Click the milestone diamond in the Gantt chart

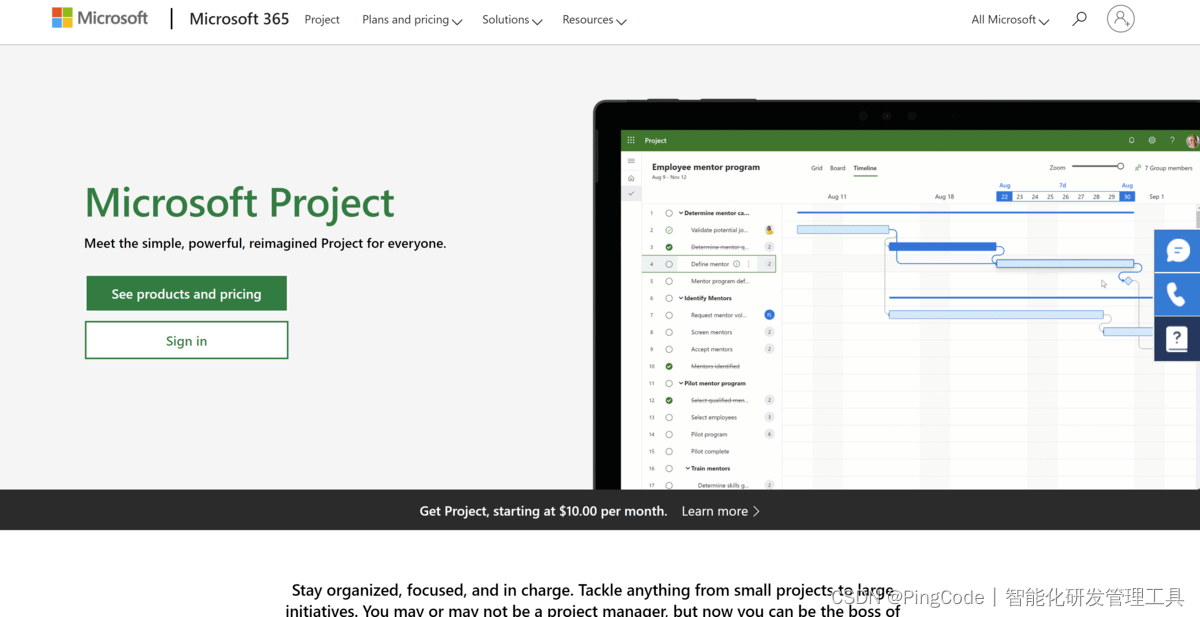[x=1128, y=281]
